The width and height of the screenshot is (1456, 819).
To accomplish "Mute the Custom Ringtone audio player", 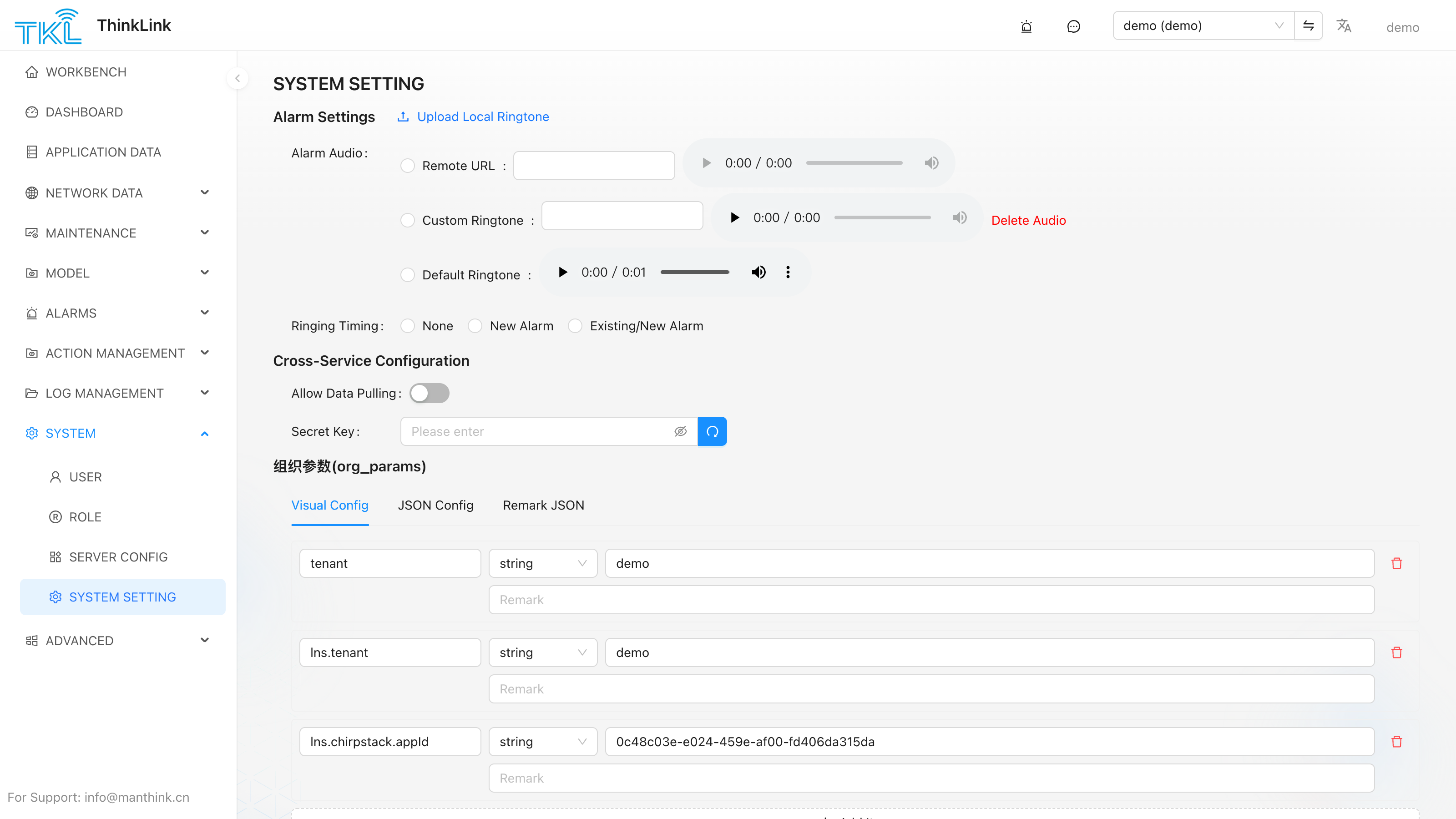I will pyautogui.click(x=960, y=217).
